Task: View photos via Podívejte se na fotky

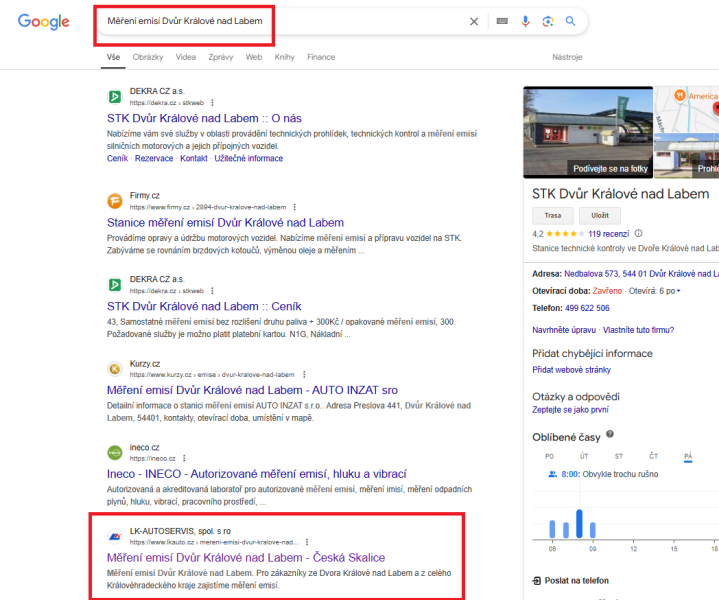Action: (610, 169)
